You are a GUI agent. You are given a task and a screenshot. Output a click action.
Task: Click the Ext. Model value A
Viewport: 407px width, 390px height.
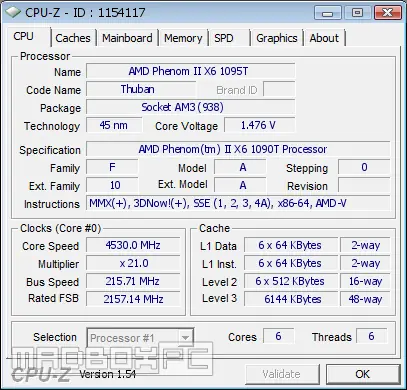click(x=240, y=185)
